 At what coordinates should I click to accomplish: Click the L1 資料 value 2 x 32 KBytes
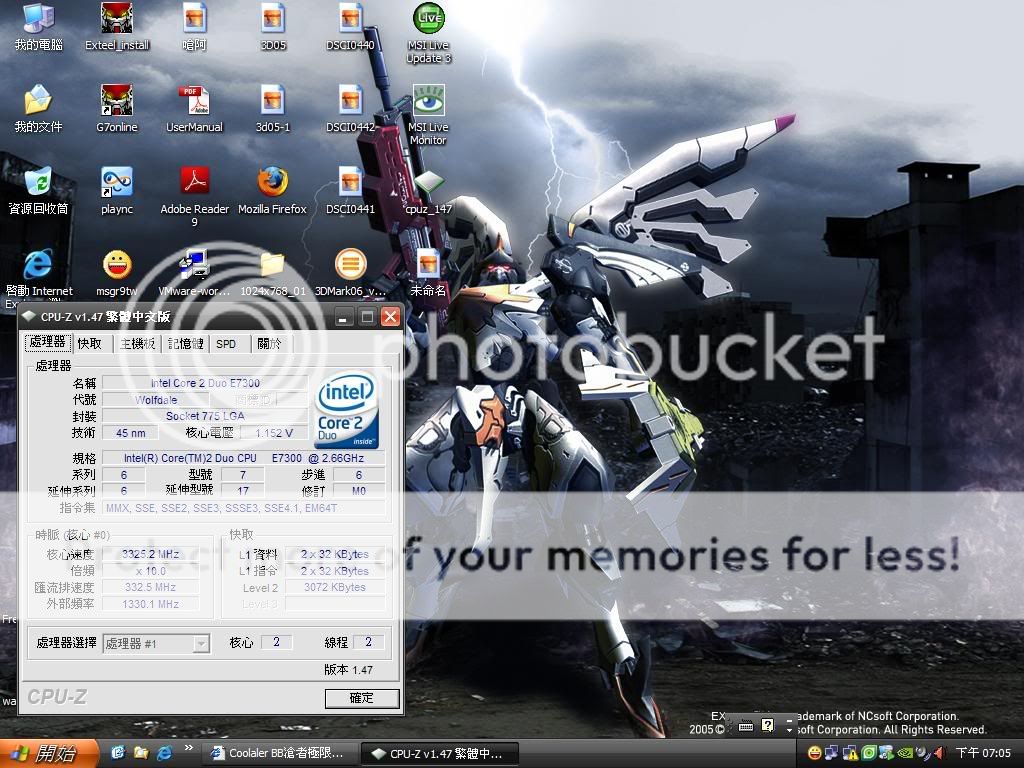pos(335,554)
